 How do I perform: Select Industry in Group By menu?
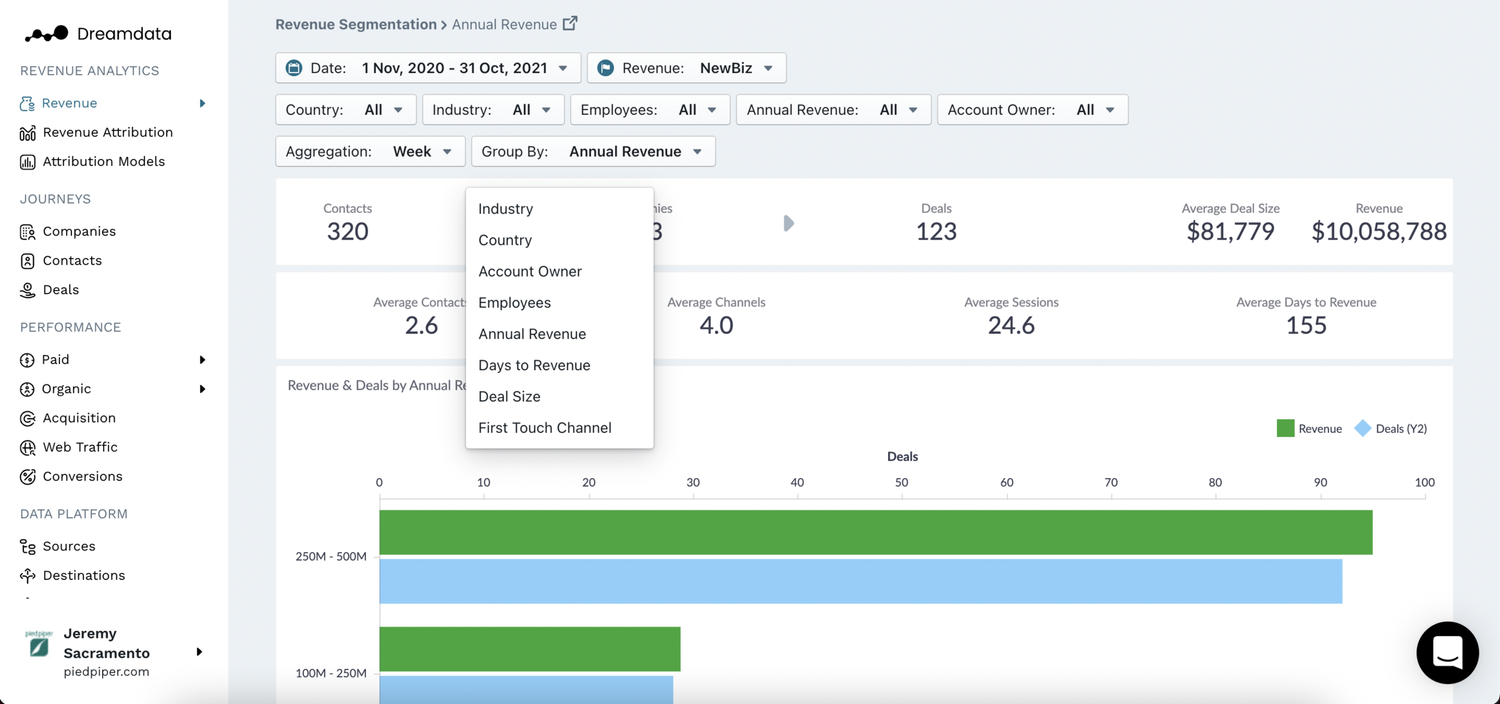[x=559, y=209]
